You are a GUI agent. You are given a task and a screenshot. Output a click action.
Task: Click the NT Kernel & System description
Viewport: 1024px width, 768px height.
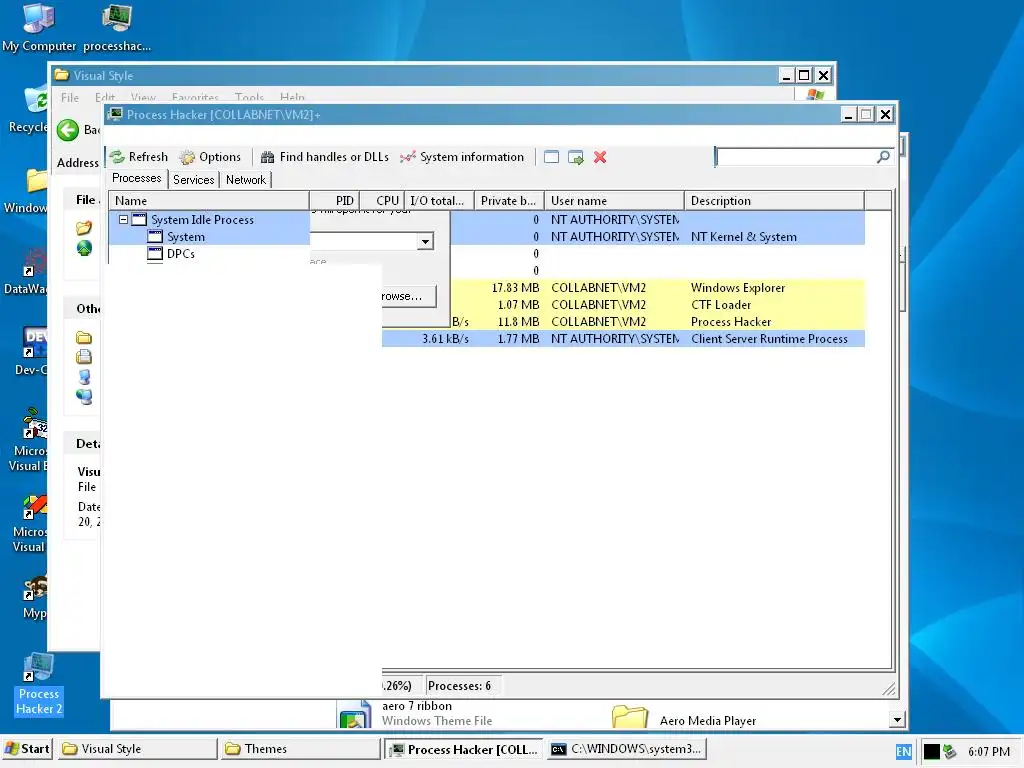pos(744,236)
